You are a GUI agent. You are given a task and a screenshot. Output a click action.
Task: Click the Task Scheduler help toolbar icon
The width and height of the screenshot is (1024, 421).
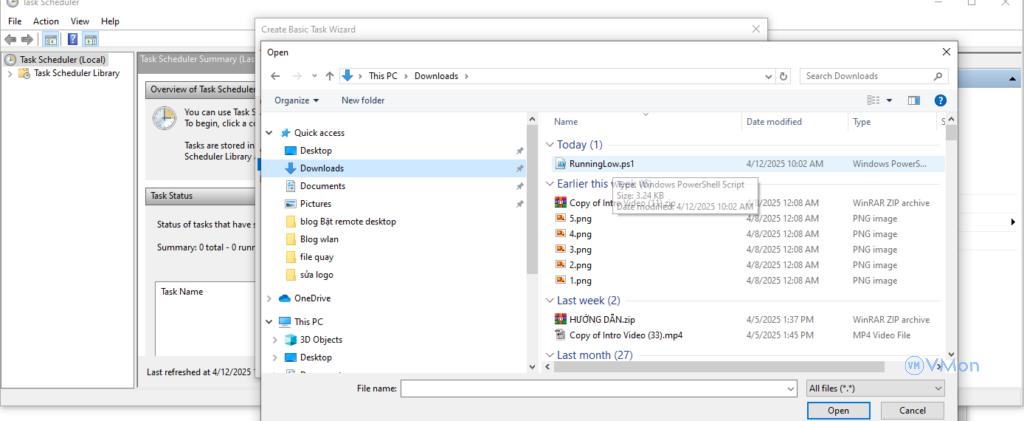click(73, 39)
